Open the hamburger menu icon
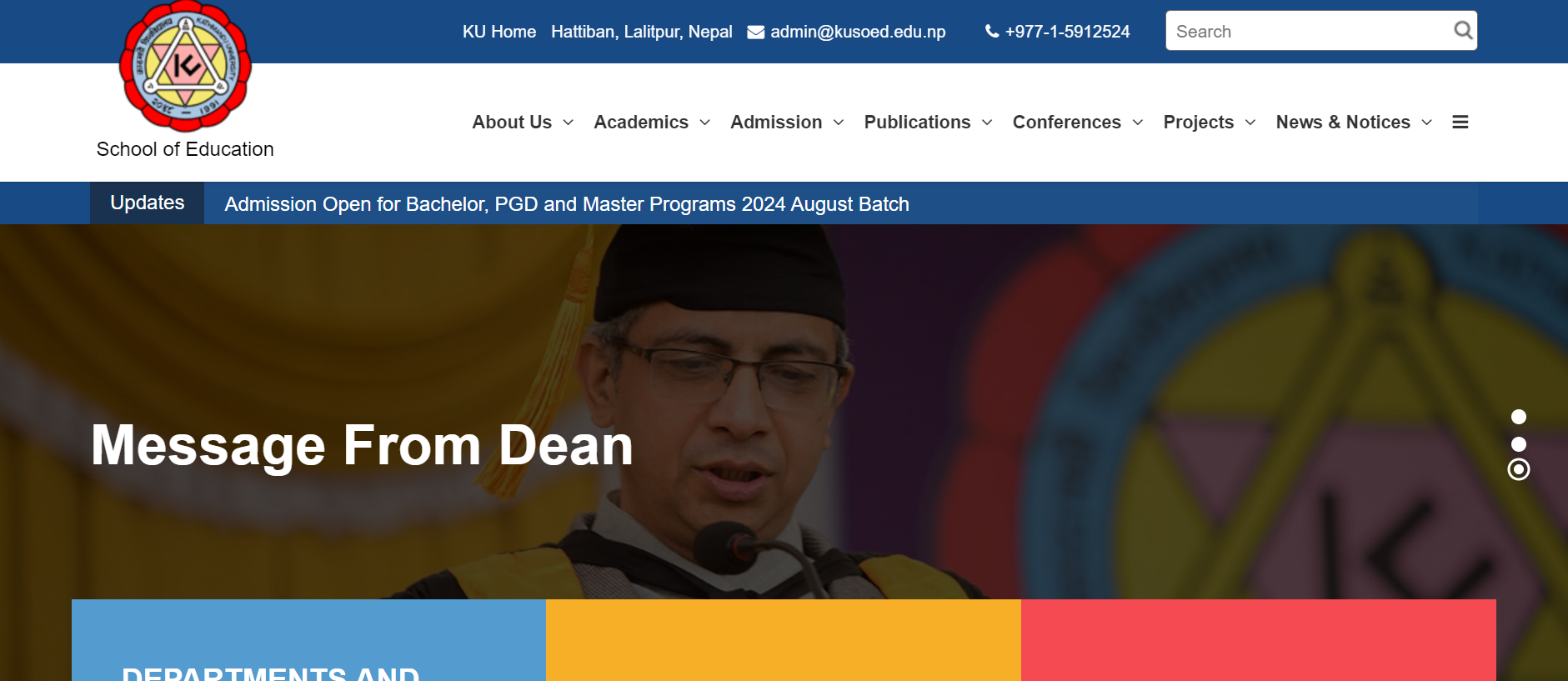This screenshot has width=1568, height=681. pos(1460,122)
